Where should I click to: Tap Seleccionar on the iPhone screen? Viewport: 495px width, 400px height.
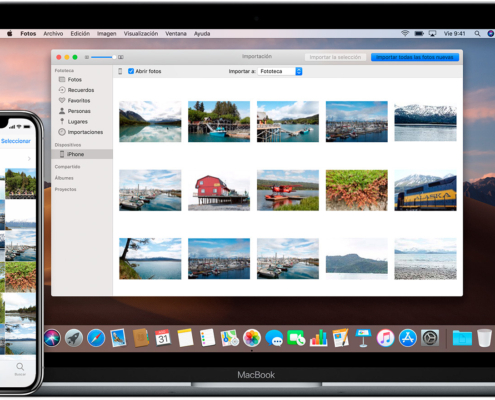(16, 141)
